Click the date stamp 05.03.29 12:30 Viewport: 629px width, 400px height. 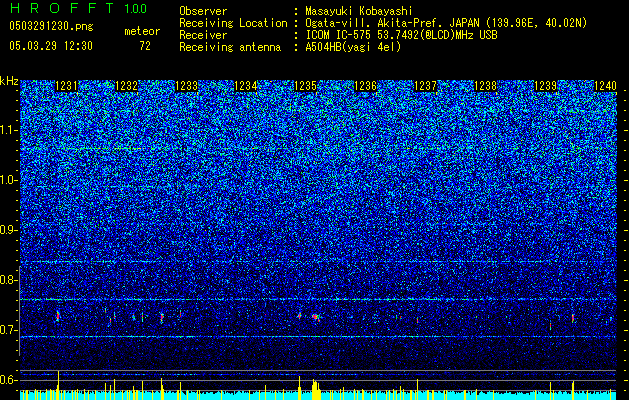[x=51, y=46]
